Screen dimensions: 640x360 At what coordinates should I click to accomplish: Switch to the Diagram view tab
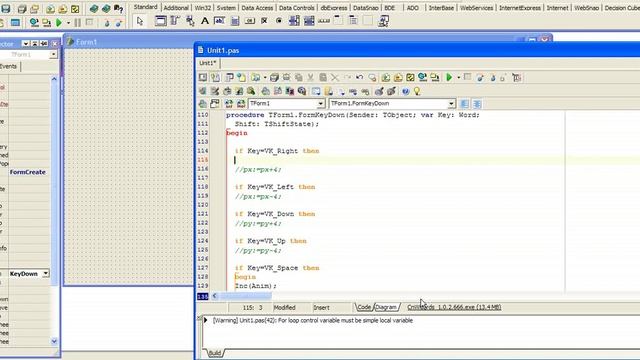pyautogui.click(x=386, y=307)
